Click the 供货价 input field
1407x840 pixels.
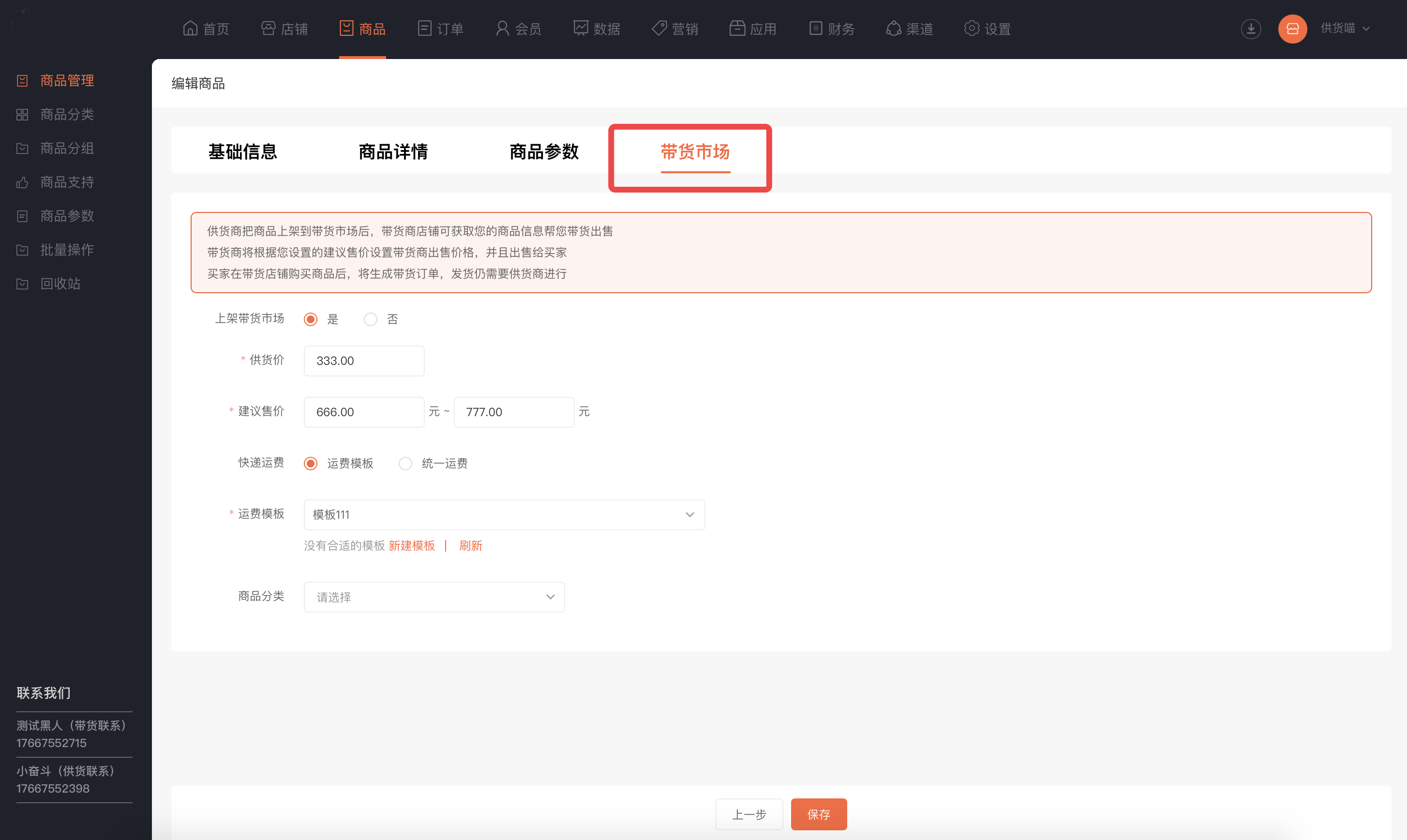[364, 360]
